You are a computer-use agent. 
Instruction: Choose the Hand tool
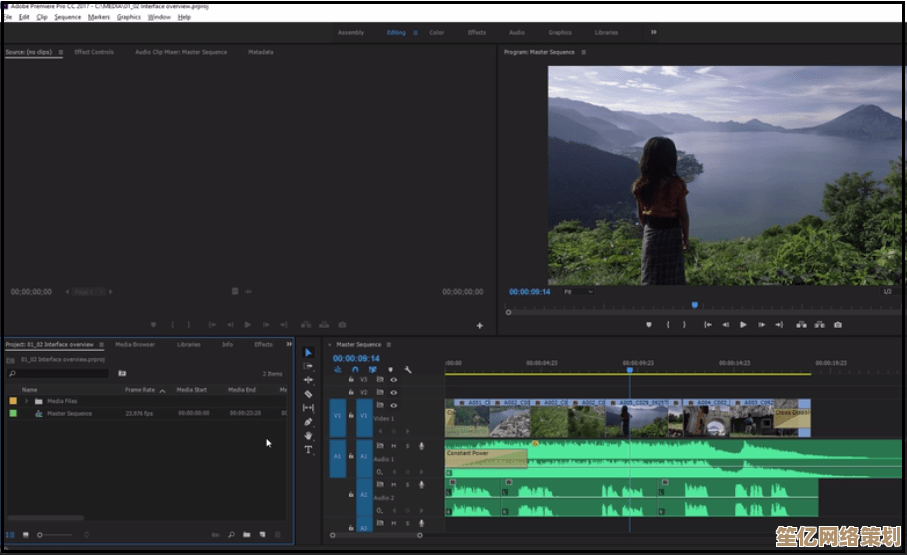308,436
